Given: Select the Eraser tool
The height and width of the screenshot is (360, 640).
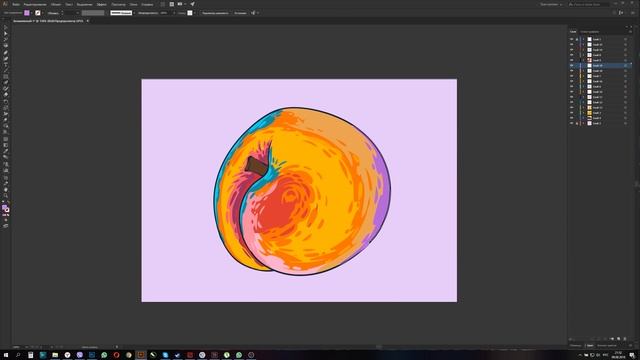Looking at the screenshot, I should (5, 95).
